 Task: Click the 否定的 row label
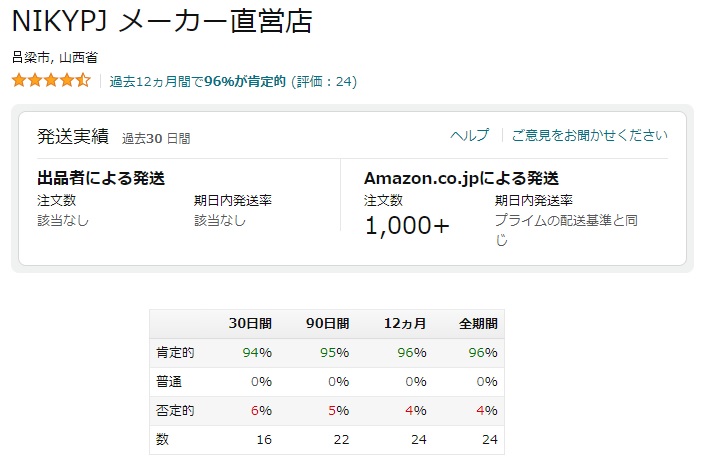click(175, 410)
